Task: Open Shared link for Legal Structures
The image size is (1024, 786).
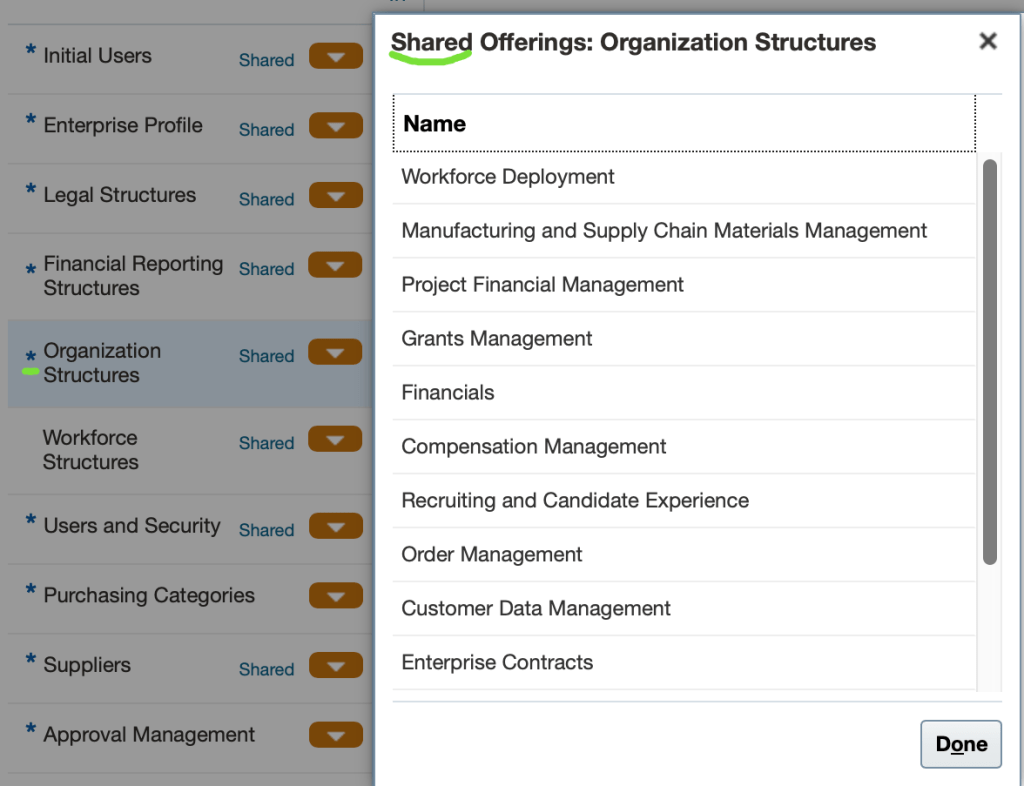Action: coord(266,199)
